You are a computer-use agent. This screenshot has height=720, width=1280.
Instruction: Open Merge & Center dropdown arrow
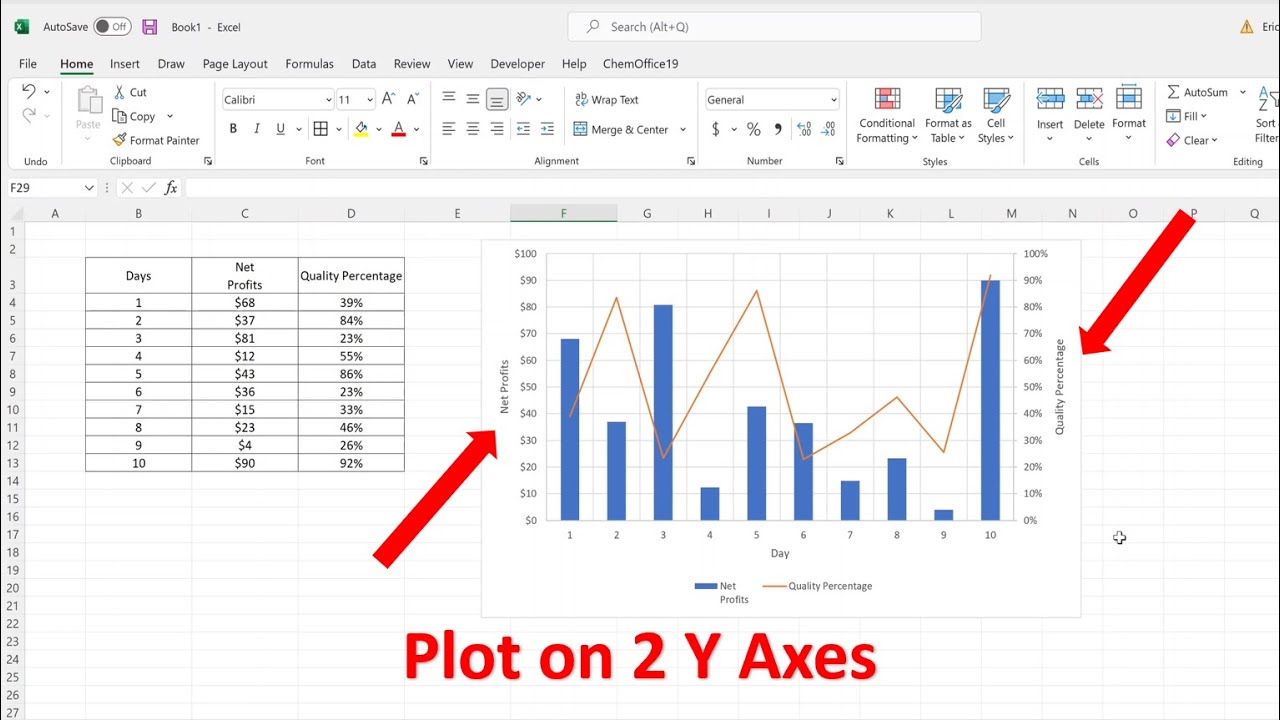[x=683, y=129]
